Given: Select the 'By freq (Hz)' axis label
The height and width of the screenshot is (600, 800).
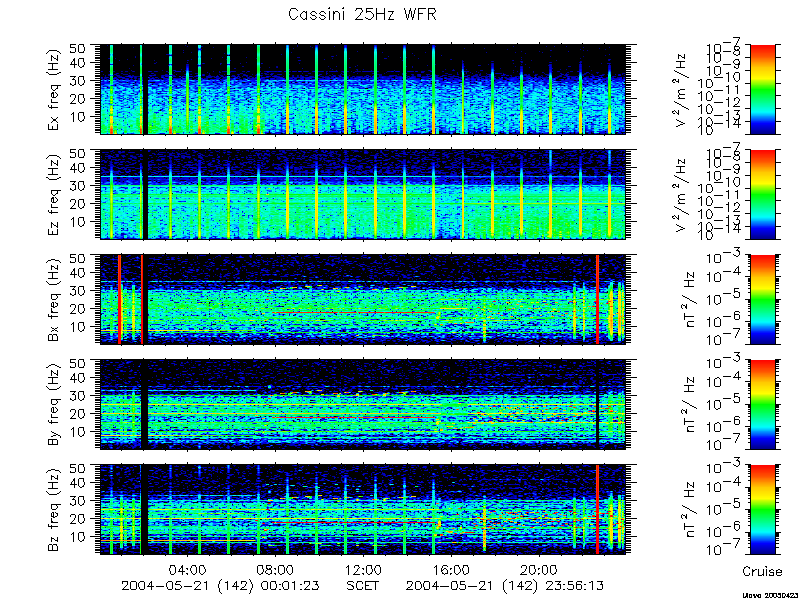Looking at the screenshot, I should [x=55, y=405].
